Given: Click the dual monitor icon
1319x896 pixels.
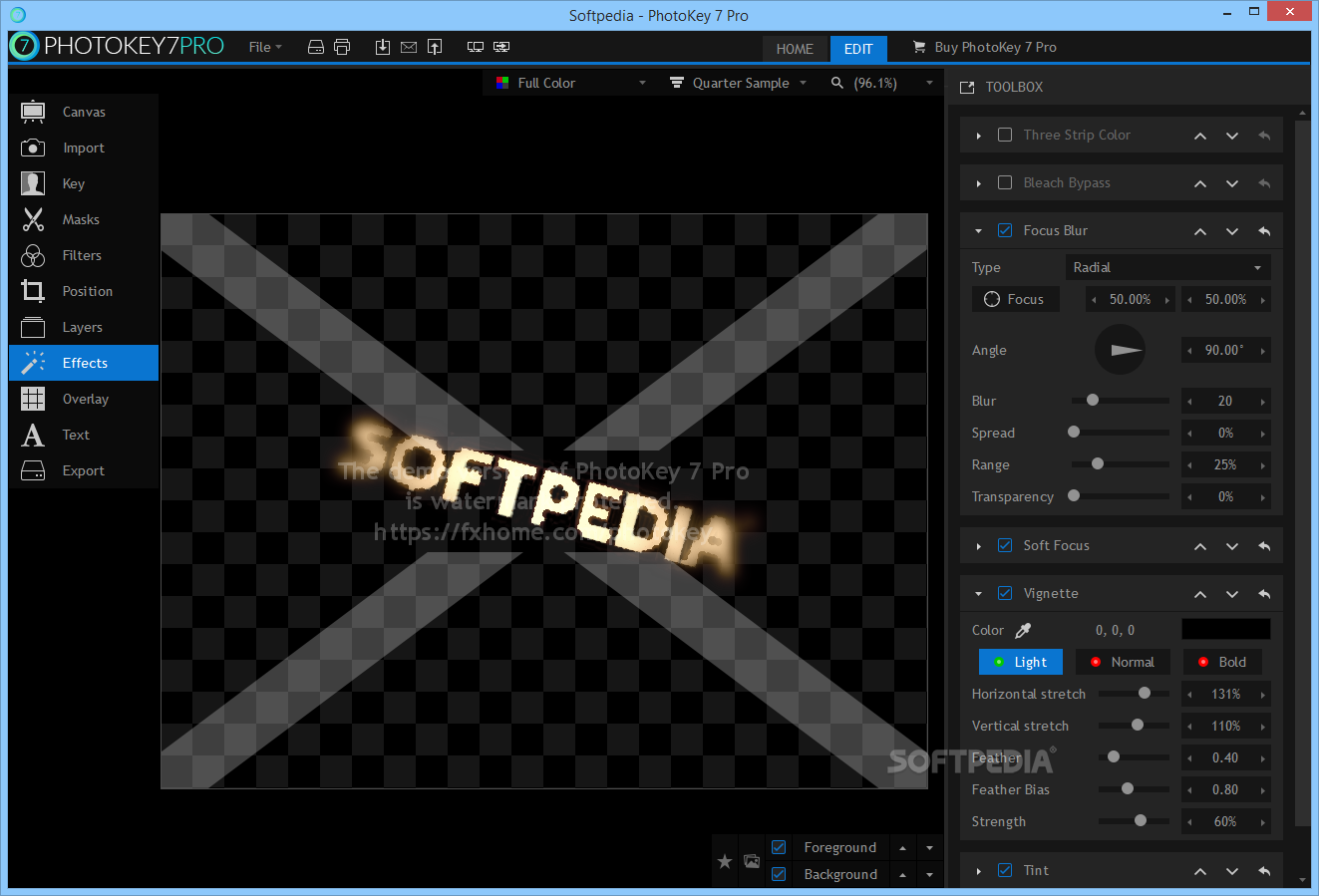Looking at the screenshot, I should pos(476,47).
